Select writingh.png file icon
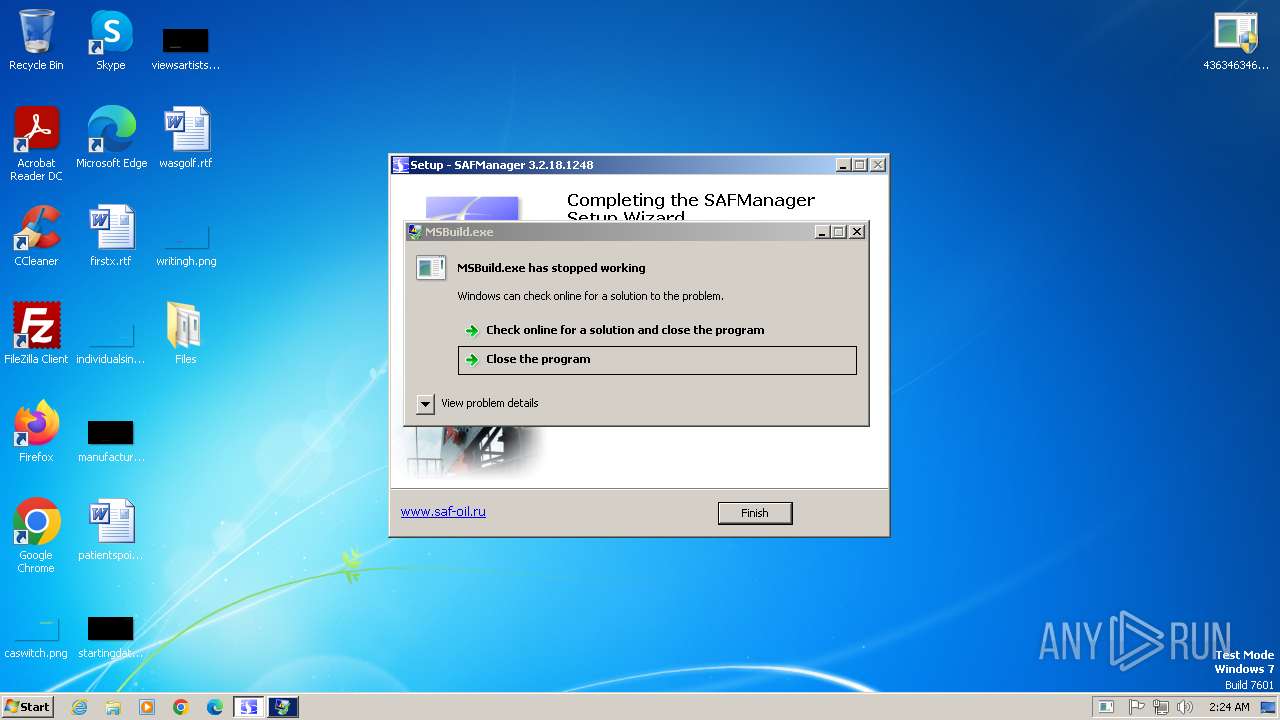The height and width of the screenshot is (720, 1280). 185,245
